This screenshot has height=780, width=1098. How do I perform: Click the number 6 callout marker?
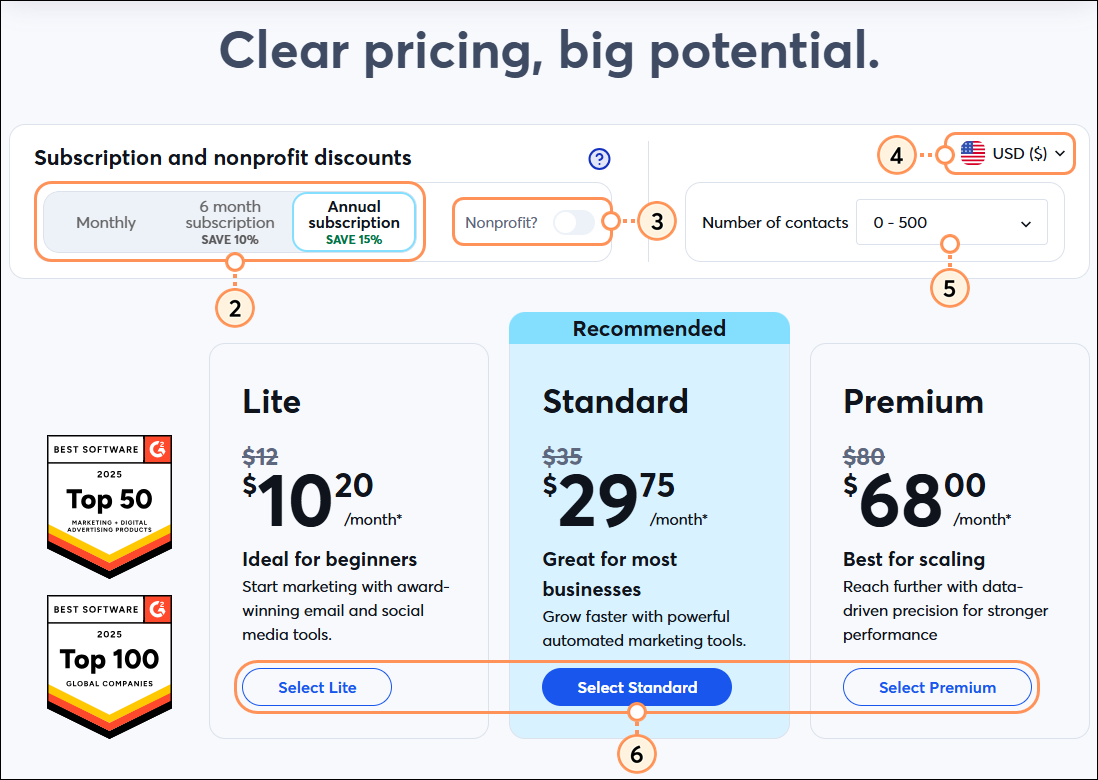(637, 755)
